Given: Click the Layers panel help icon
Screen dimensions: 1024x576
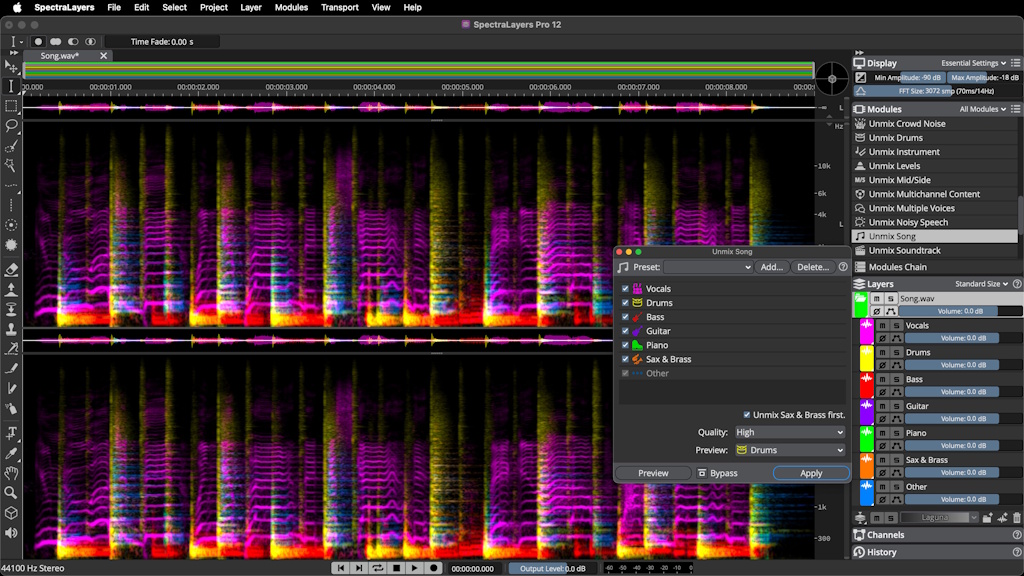Looking at the screenshot, I should pyautogui.click(x=1017, y=284).
